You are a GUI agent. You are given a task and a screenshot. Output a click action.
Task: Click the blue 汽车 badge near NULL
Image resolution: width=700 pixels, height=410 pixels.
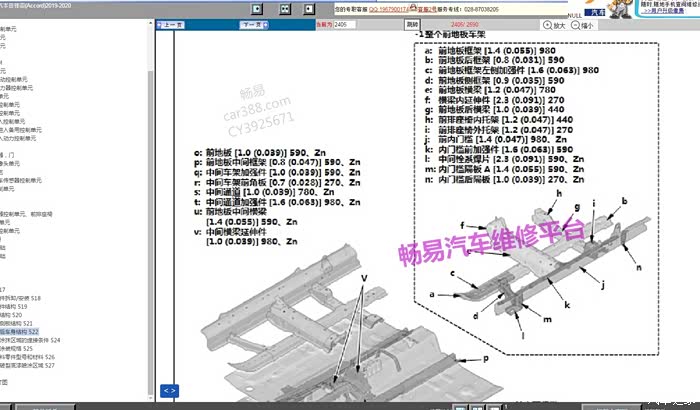tap(594, 13)
